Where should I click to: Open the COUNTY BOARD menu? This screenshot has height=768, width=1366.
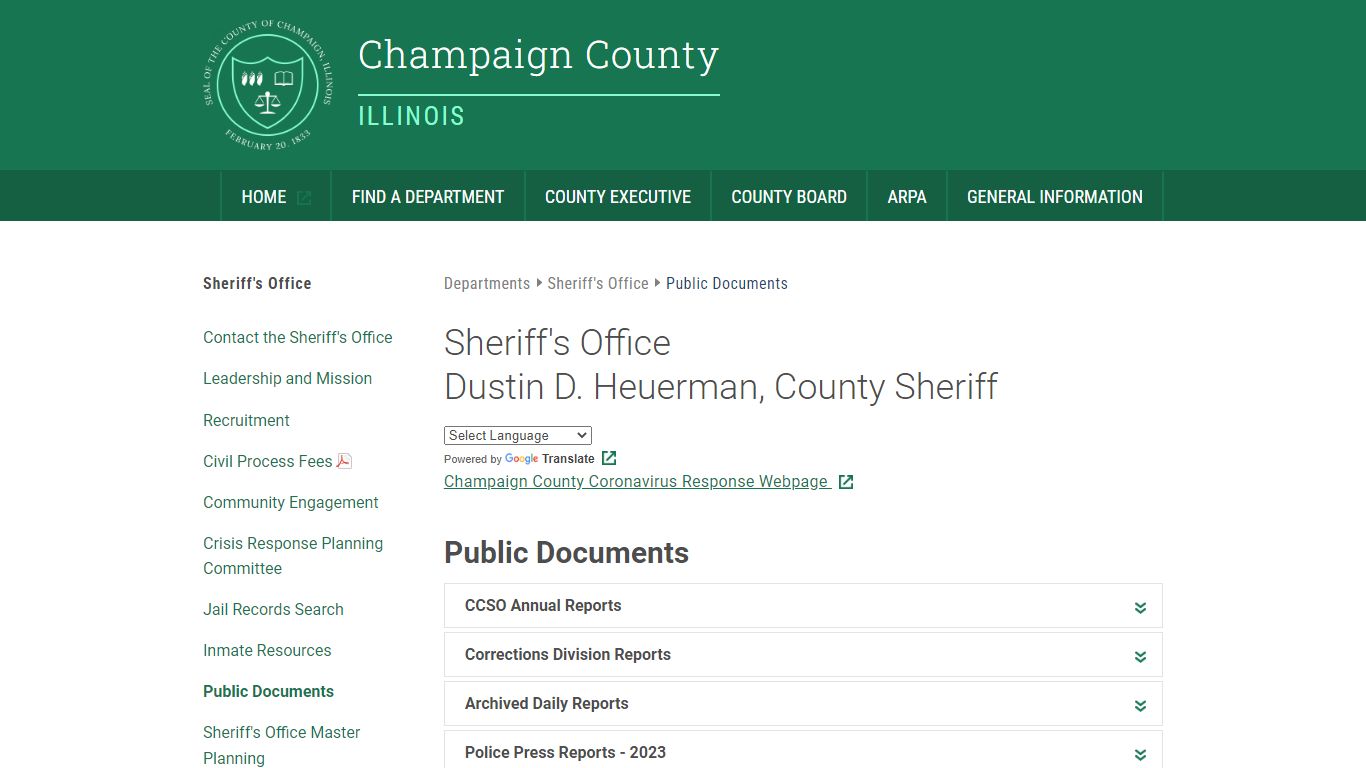click(x=789, y=196)
